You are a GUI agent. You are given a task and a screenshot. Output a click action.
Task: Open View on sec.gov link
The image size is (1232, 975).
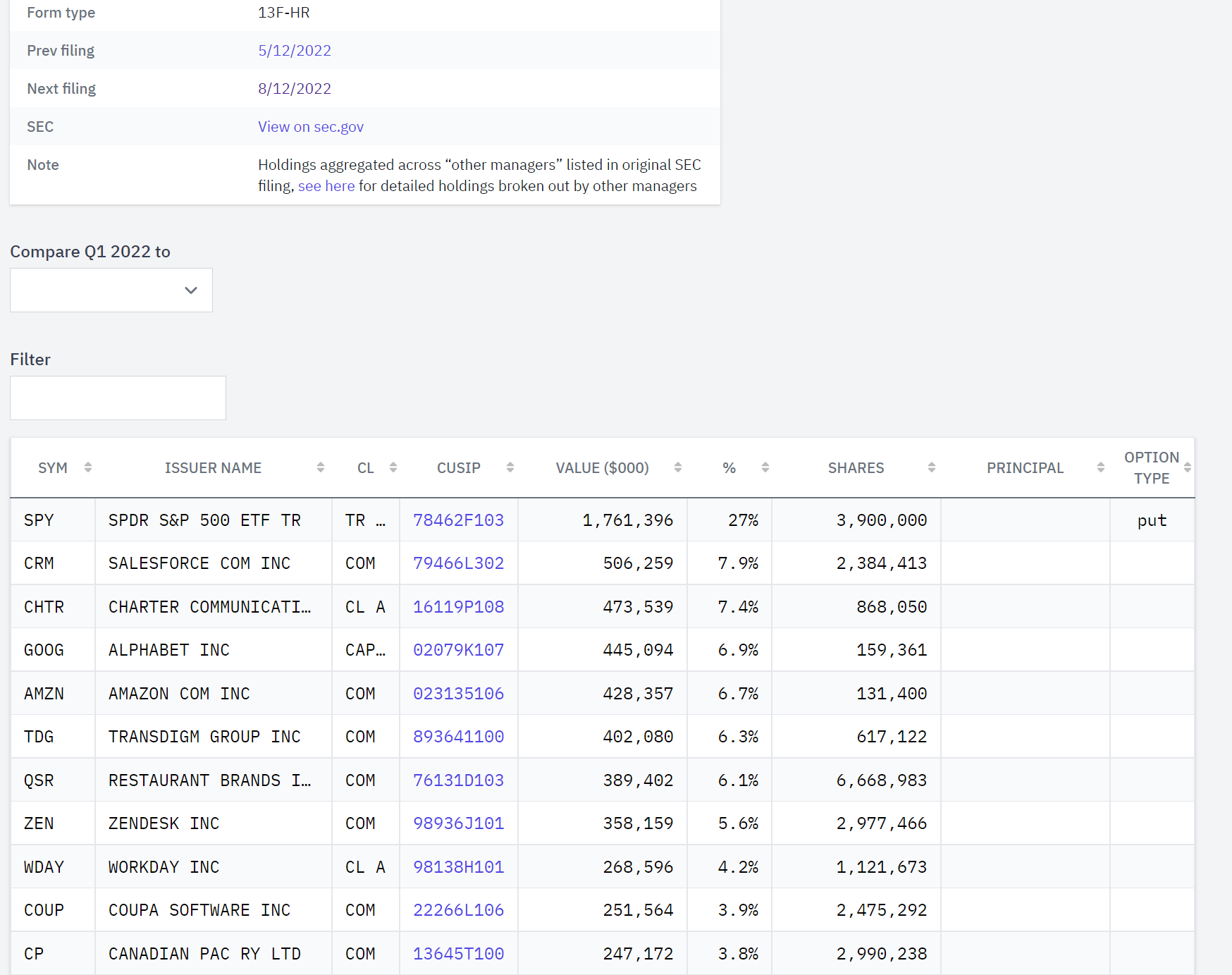coord(311,127)
